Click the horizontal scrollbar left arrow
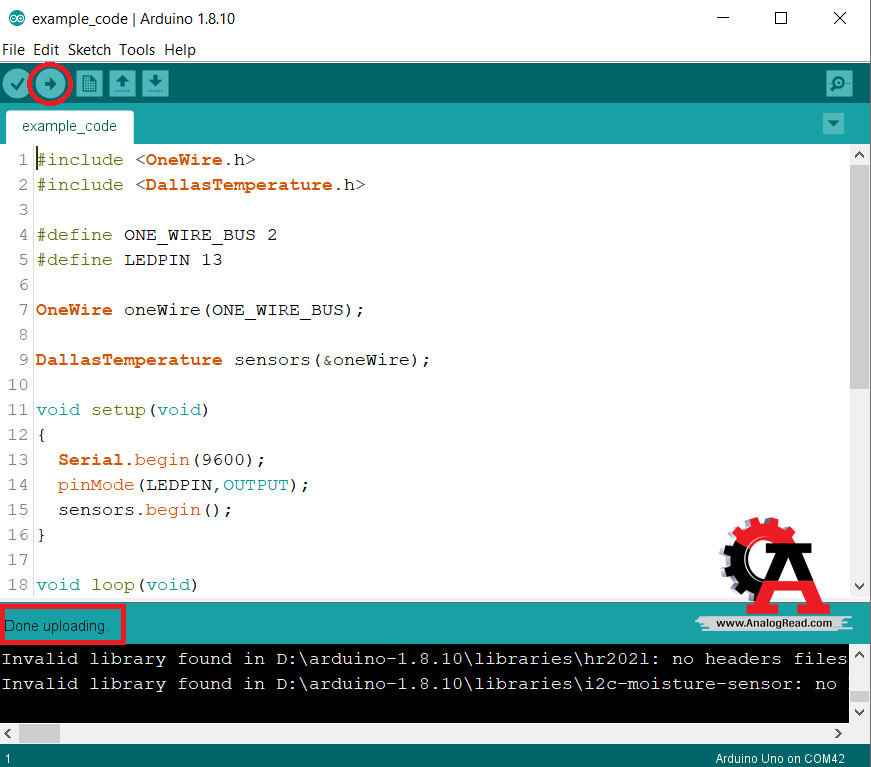 (x=8, y=734)
